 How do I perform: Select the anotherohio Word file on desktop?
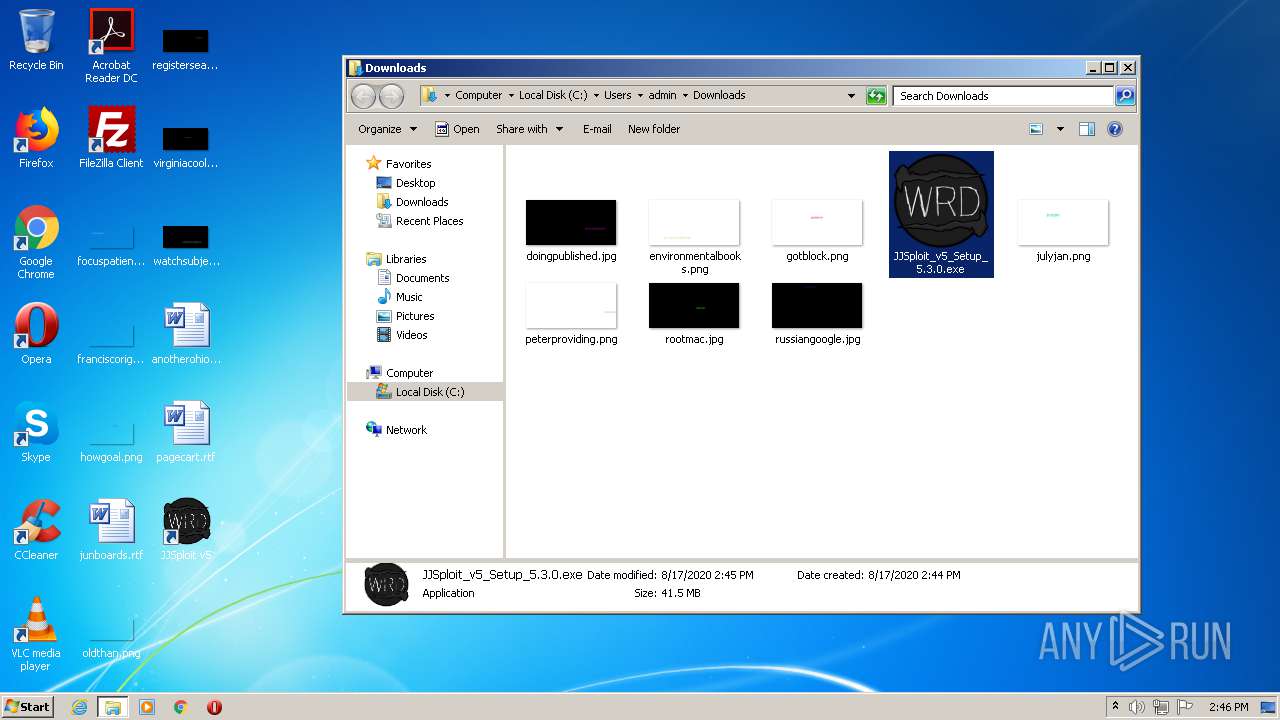(186, 334)
